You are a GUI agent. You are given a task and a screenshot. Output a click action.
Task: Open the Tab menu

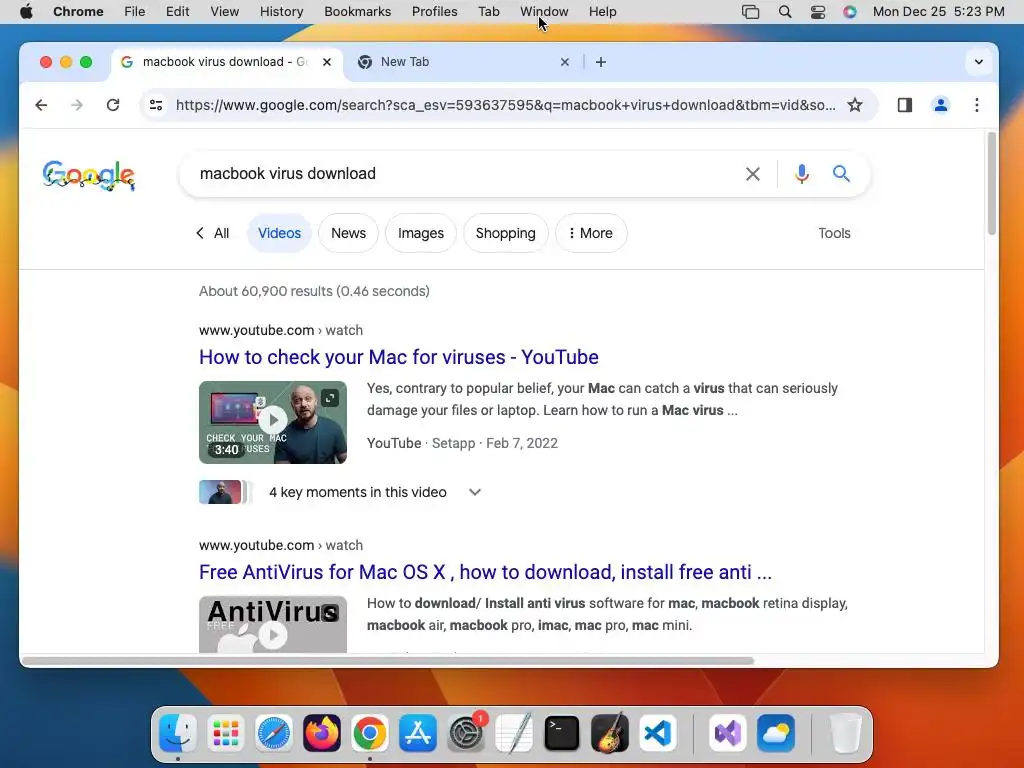488,12
